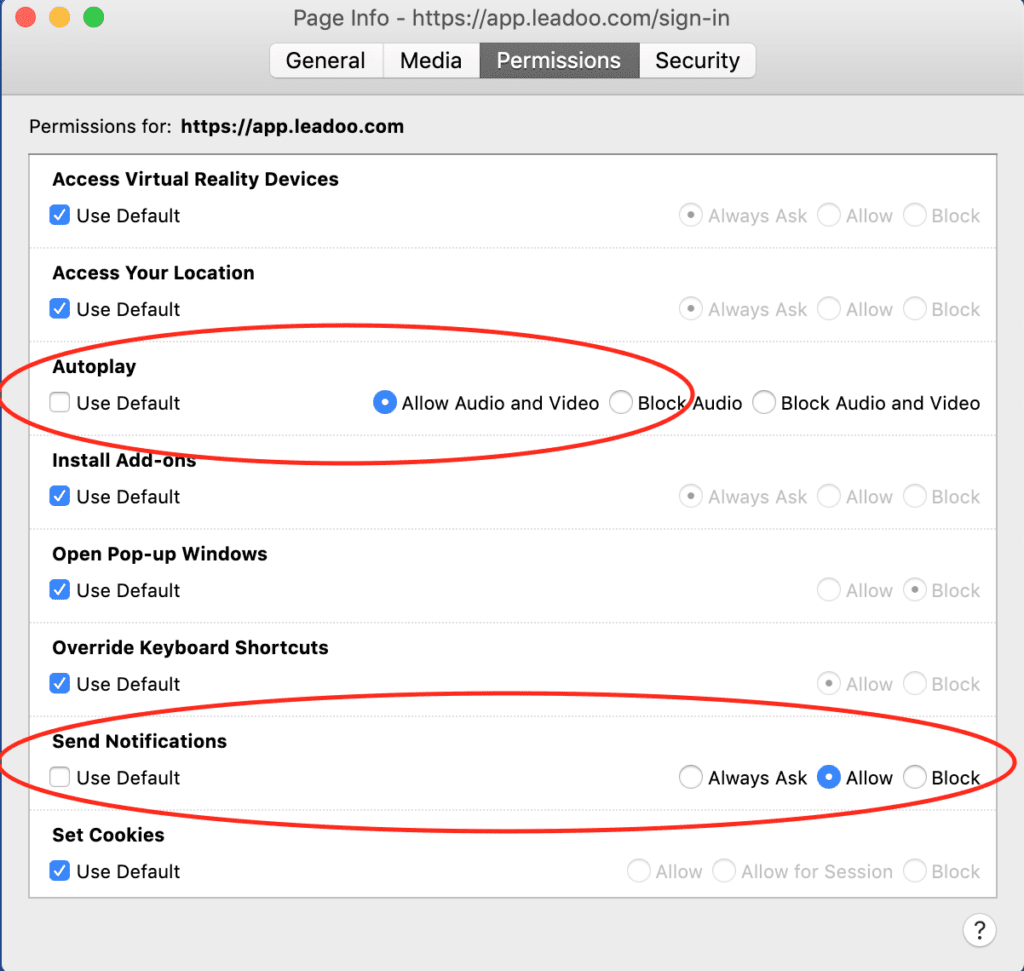The width and height of the screenshot is (1024, 971).
Task: Select Block Audio and Video for Autoplay
Action: pos(763,403)
